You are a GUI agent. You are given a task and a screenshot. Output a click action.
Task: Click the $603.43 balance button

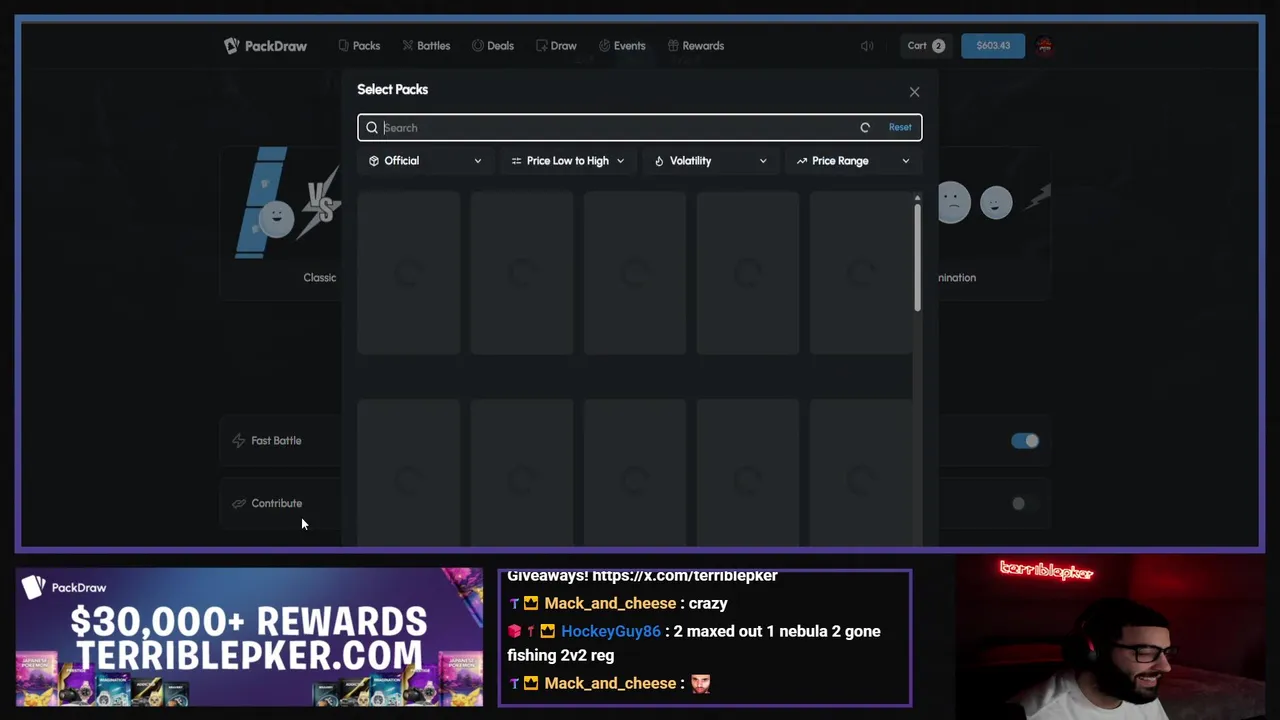click(x=993, y=46)
